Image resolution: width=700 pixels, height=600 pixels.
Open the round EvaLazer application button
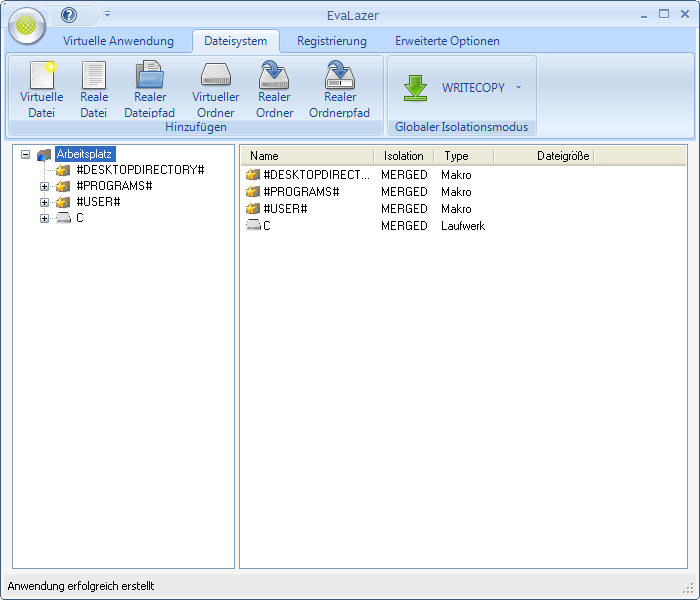[x=27, y=26]
